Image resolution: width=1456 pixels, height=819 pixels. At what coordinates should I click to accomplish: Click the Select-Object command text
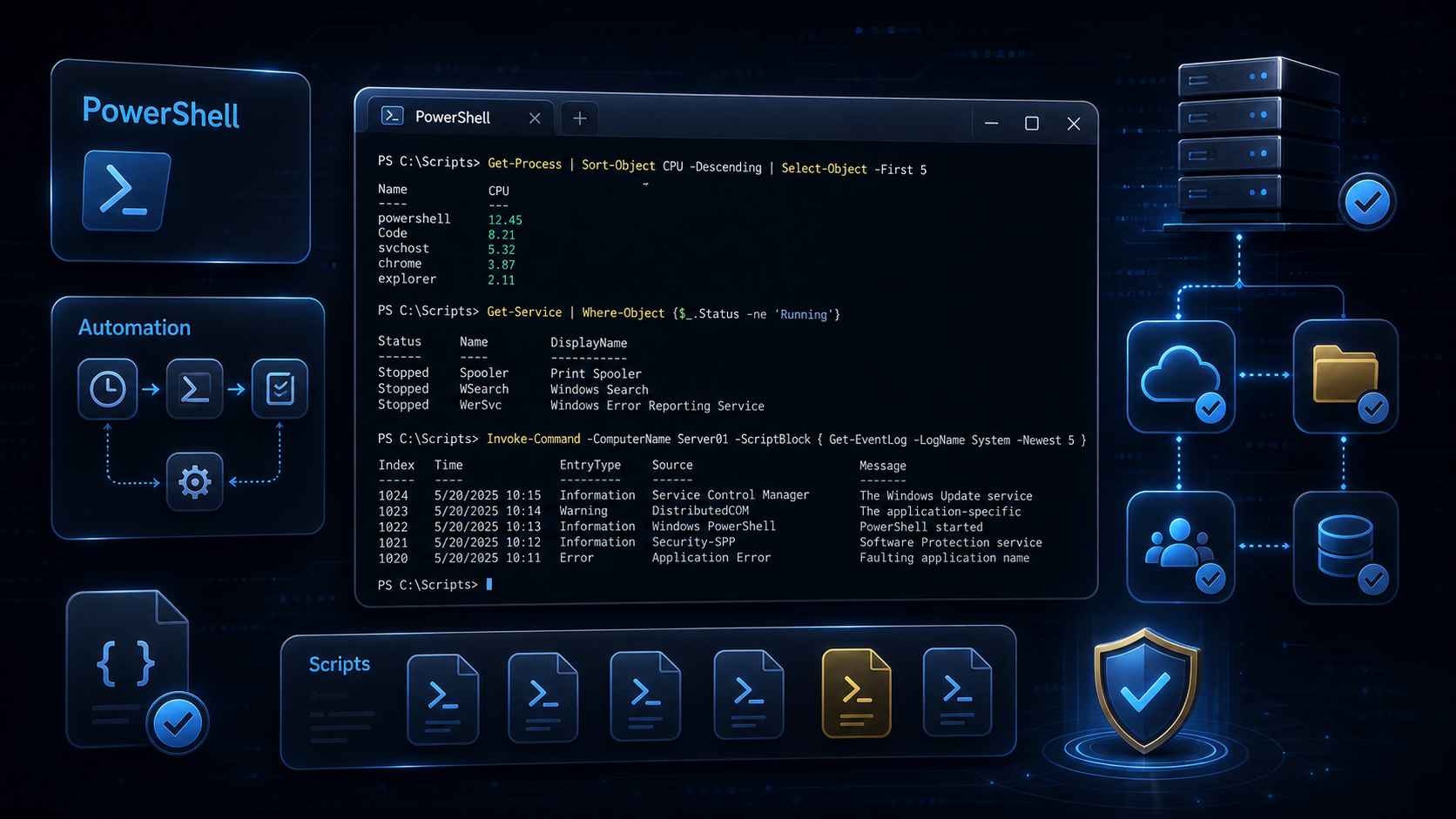(824, 168)
